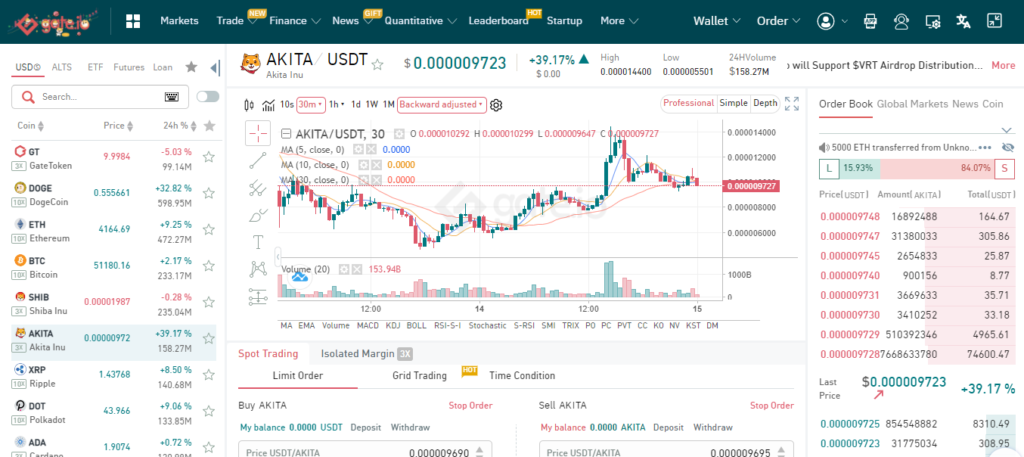Click Stop Order under Buy AKITA

470,405
